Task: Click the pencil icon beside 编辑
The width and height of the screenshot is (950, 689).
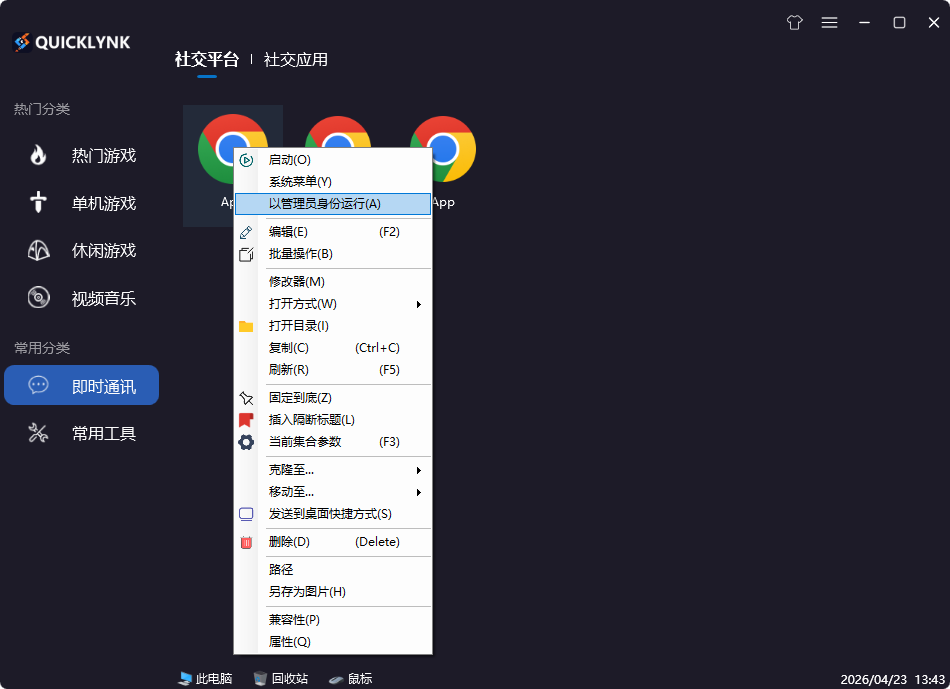Action: pyautogui.click(x=246, y=231)
